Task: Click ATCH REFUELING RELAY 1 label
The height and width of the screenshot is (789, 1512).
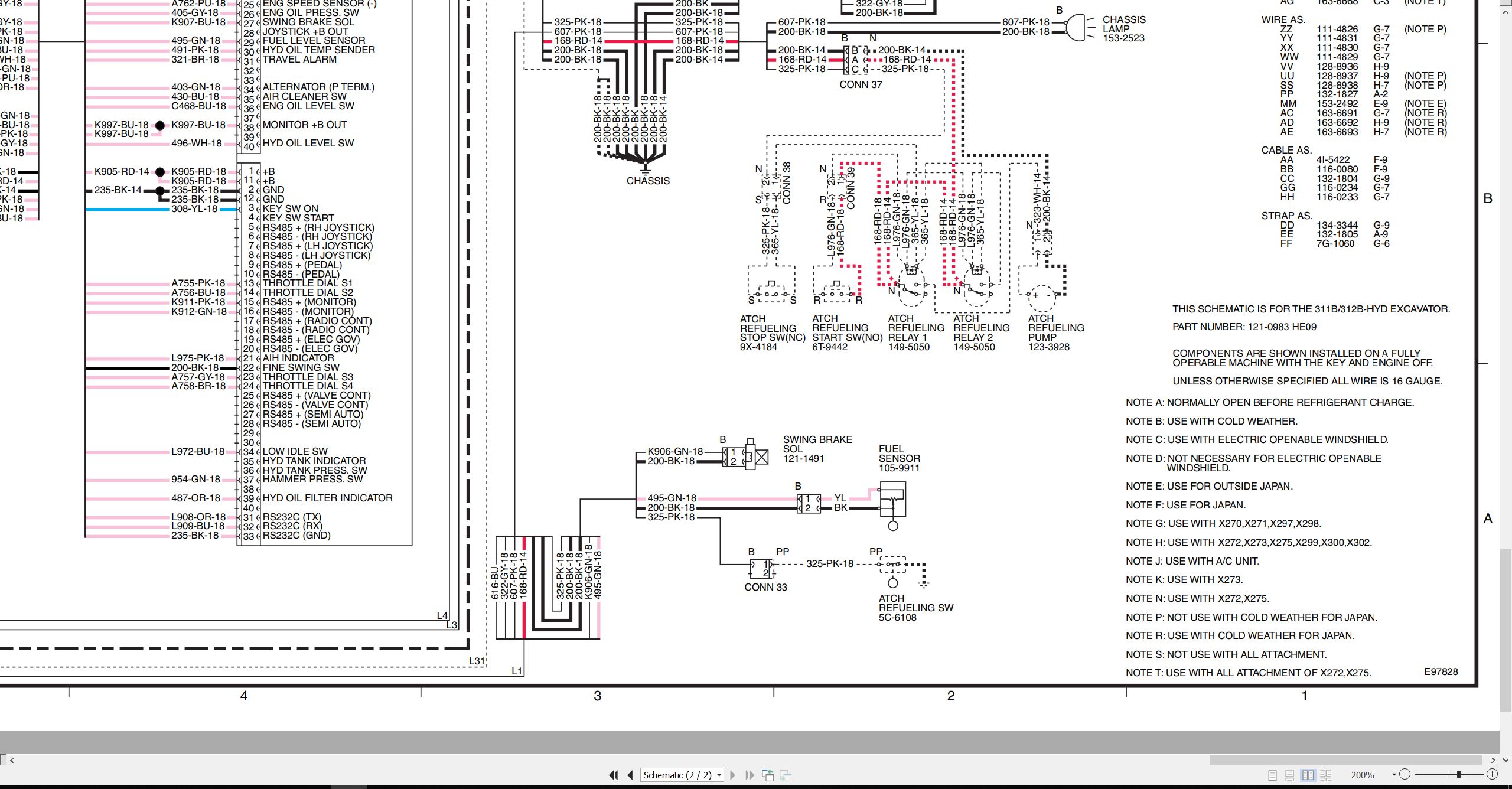Action: 915,332
